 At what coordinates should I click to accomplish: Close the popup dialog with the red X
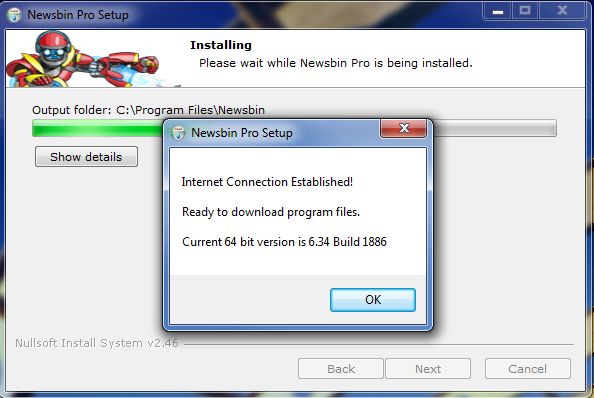403,129
